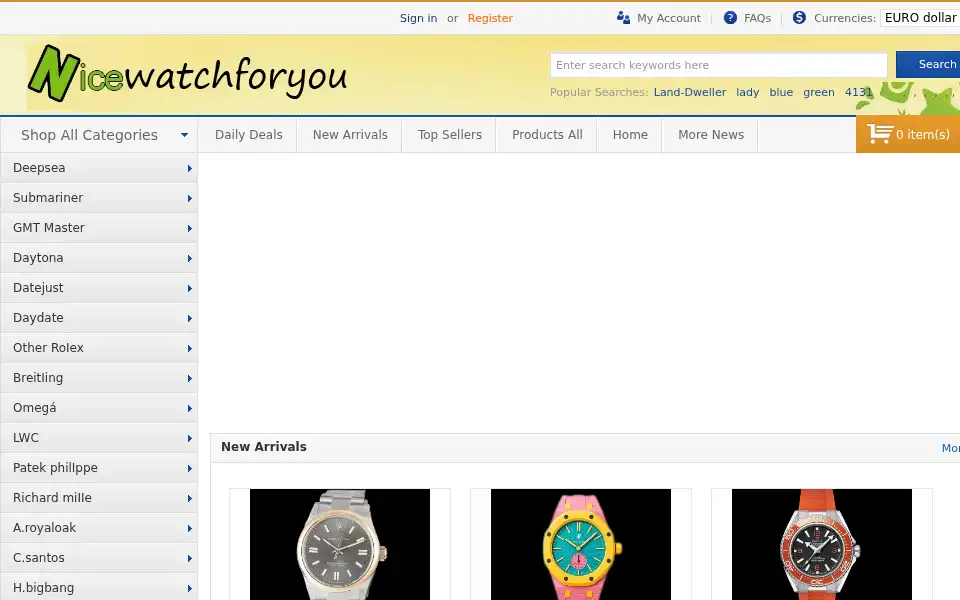Image resolution: width=960 pixels, height=600 pixels.
Task: Open the Products All tab
Action: 547,135
